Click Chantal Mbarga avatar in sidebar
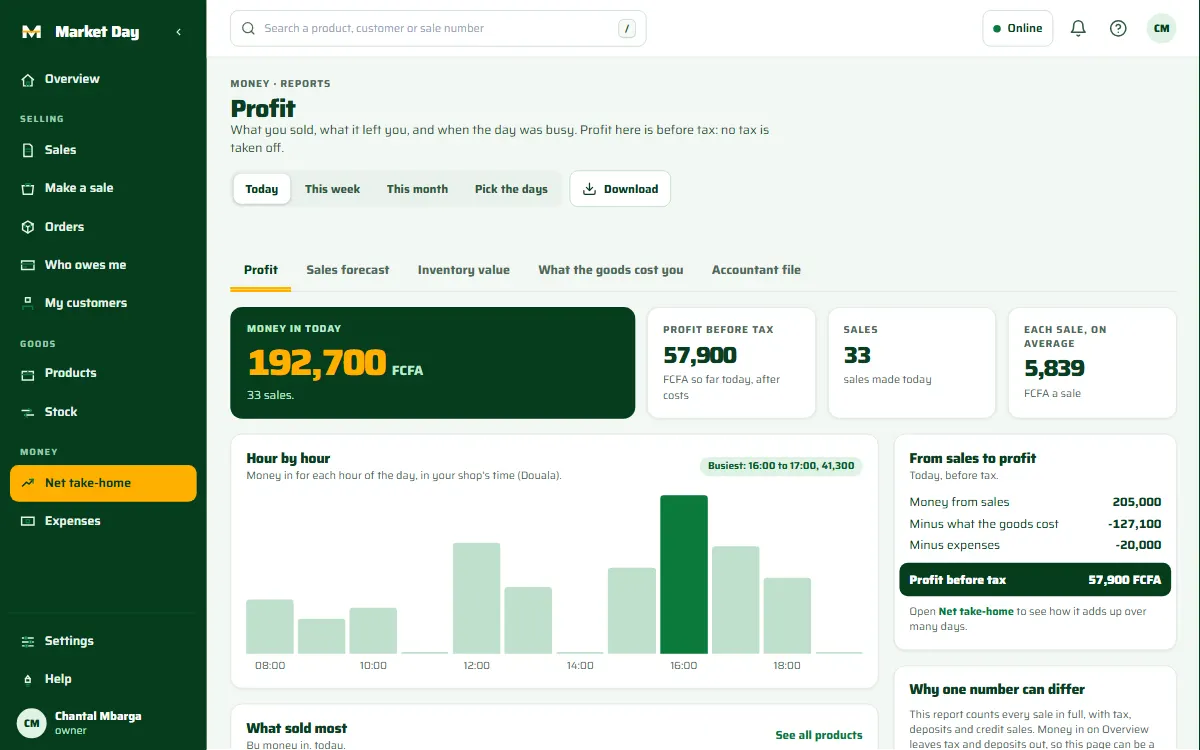This screenshot has height=750, width=1200. 32,723
